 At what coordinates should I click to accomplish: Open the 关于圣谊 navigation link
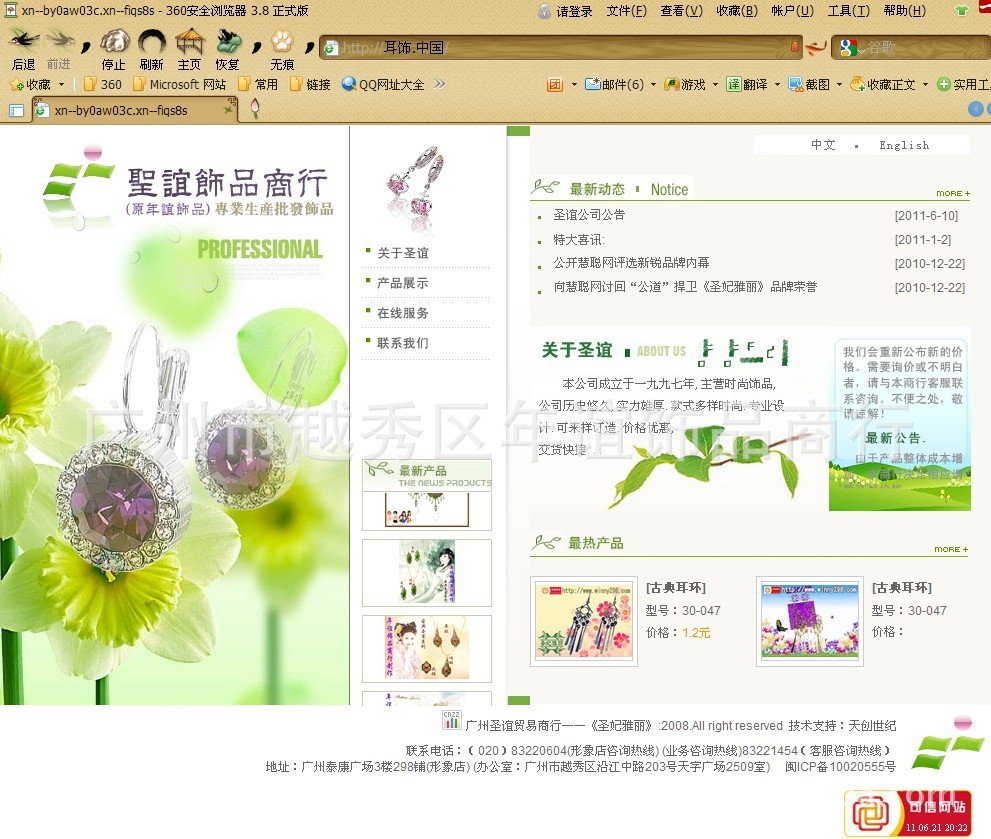[403, 254]
